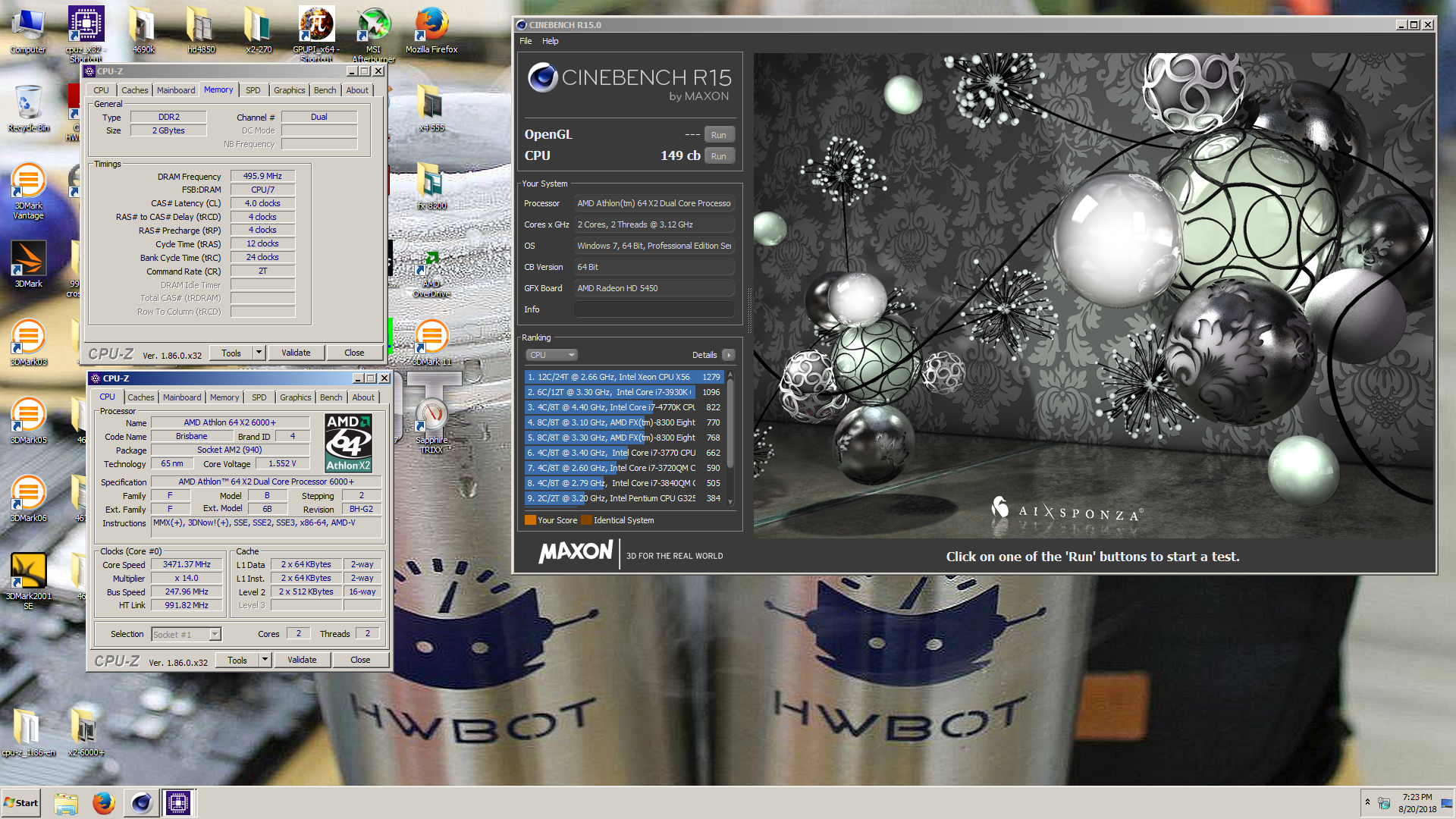Launch 3DMark2001 SE desktop icon

pyautogui.click(x=28, y=581)
